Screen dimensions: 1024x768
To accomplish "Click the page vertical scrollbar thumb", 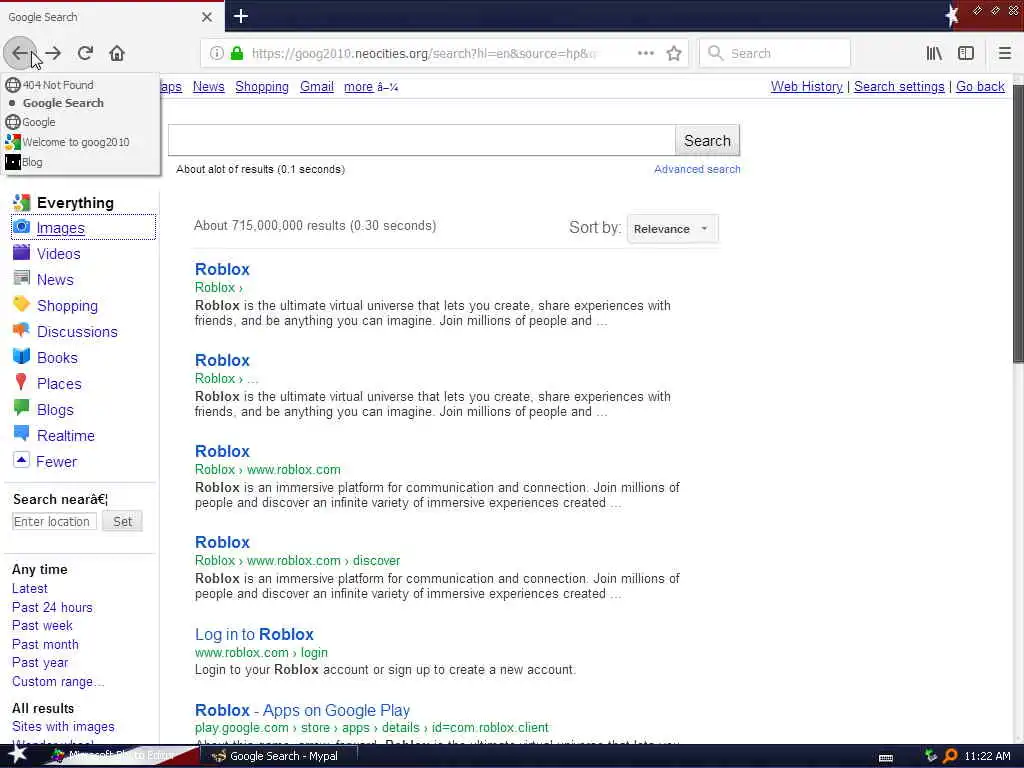I will (1018, 224).
